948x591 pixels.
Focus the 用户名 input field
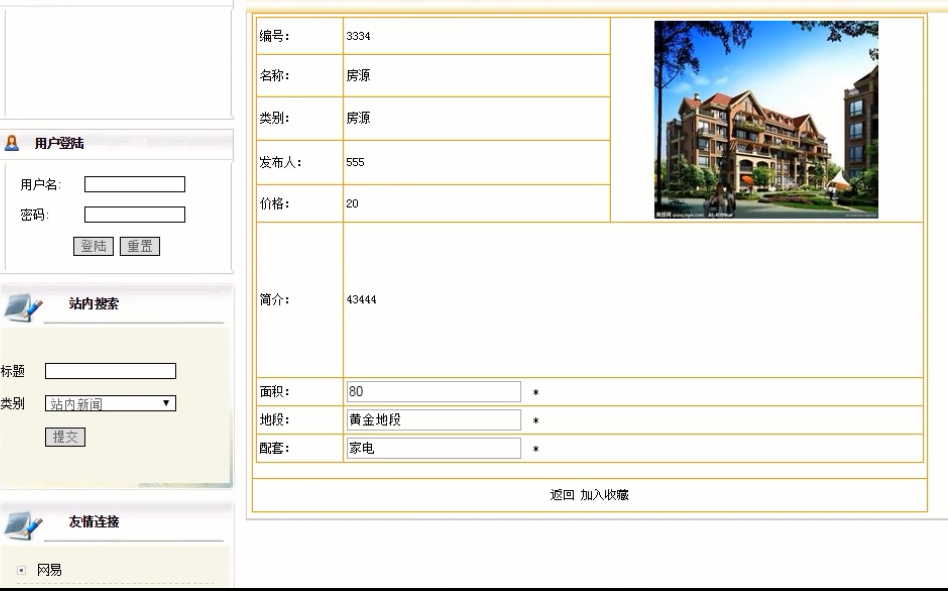point(134,184)
